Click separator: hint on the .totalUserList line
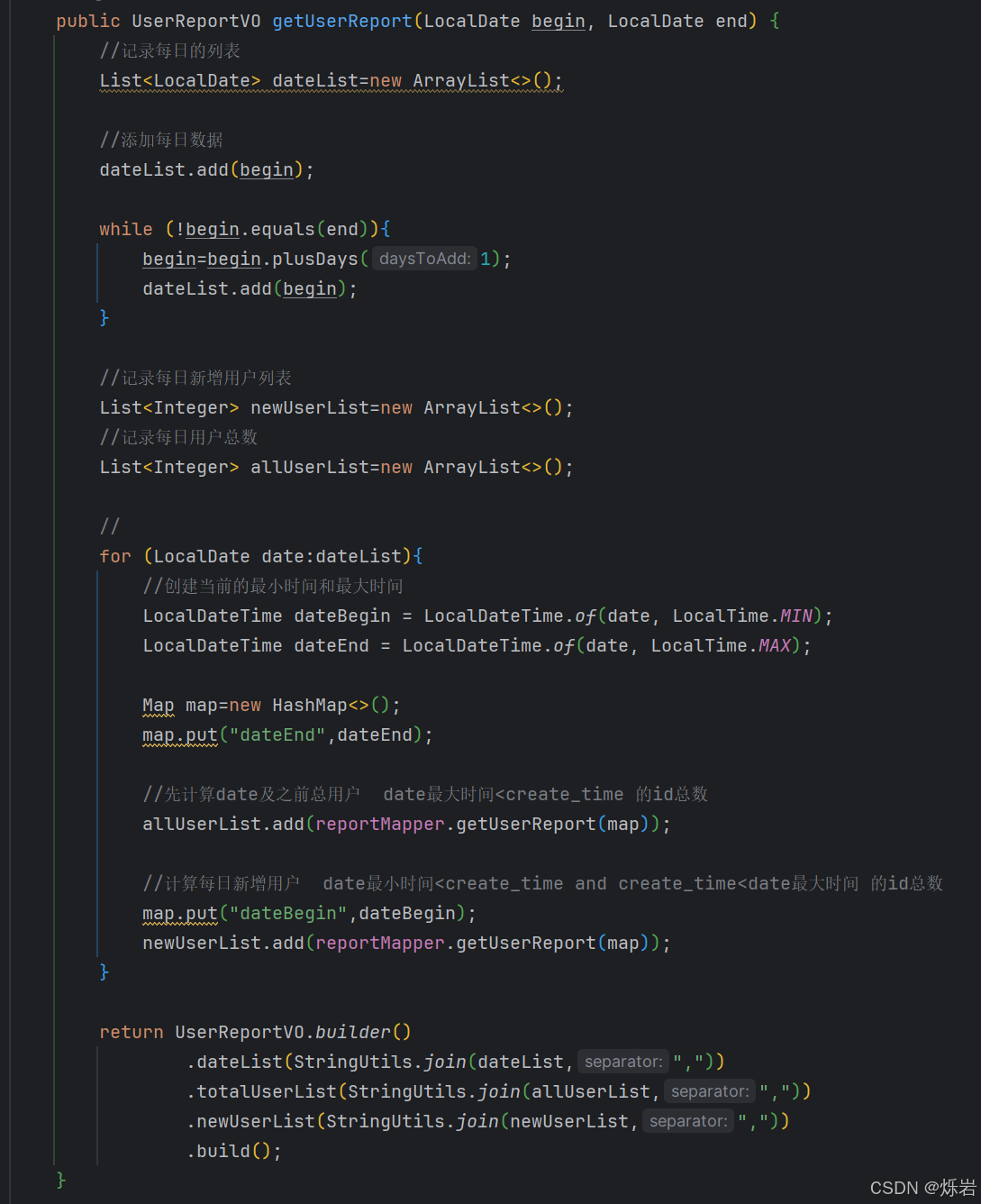The height and width of the screenshot is (1204, 981). pos(710,1091)
